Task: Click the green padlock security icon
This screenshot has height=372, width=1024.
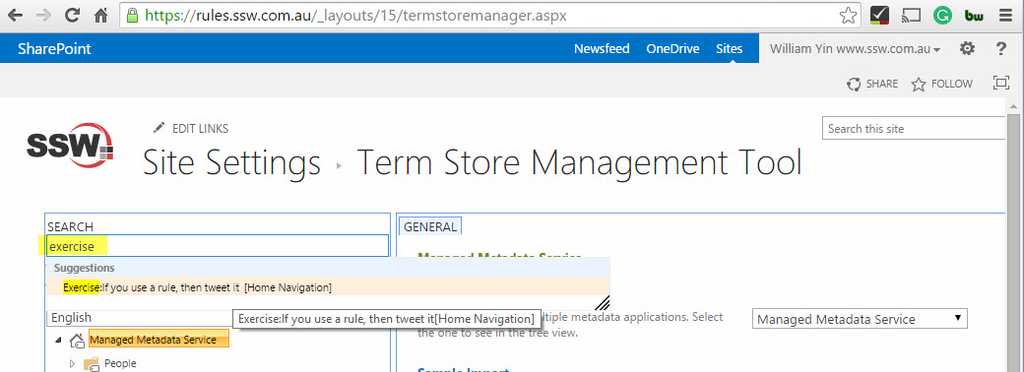Action: [x=133, y=16]
